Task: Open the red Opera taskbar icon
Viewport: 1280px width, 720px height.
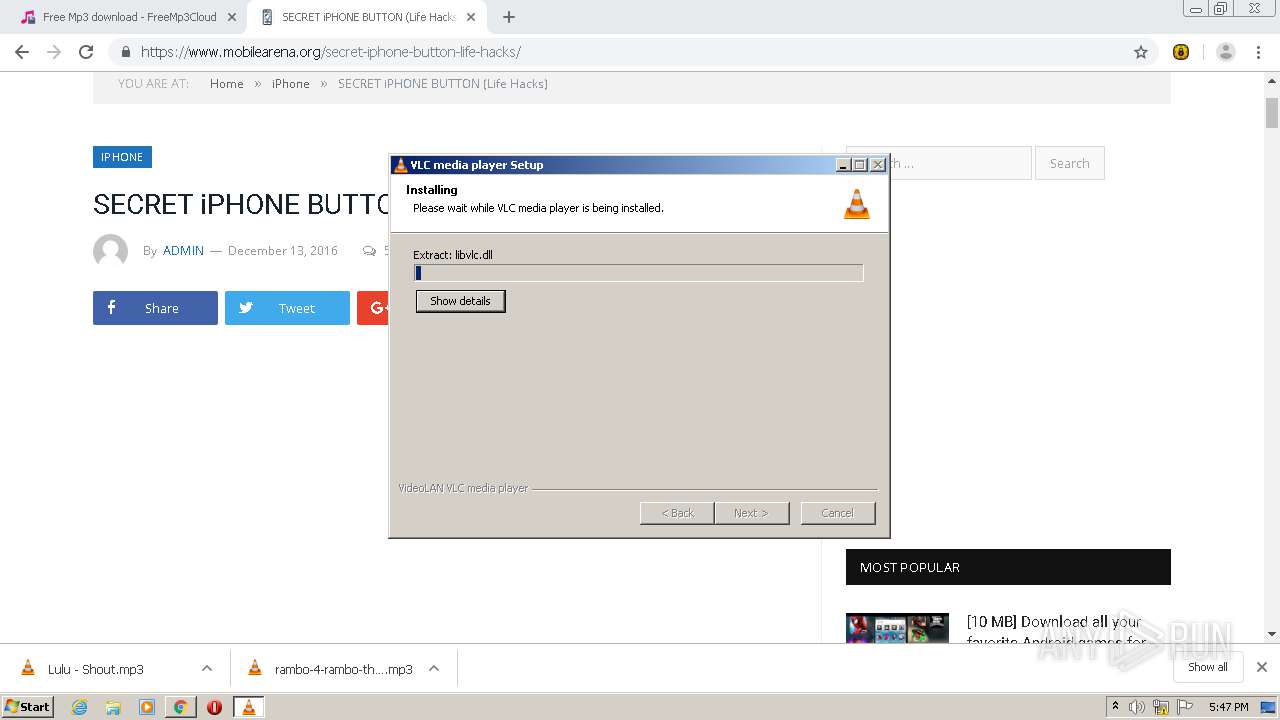Action: pyautogui.click(x=214, y=707)
